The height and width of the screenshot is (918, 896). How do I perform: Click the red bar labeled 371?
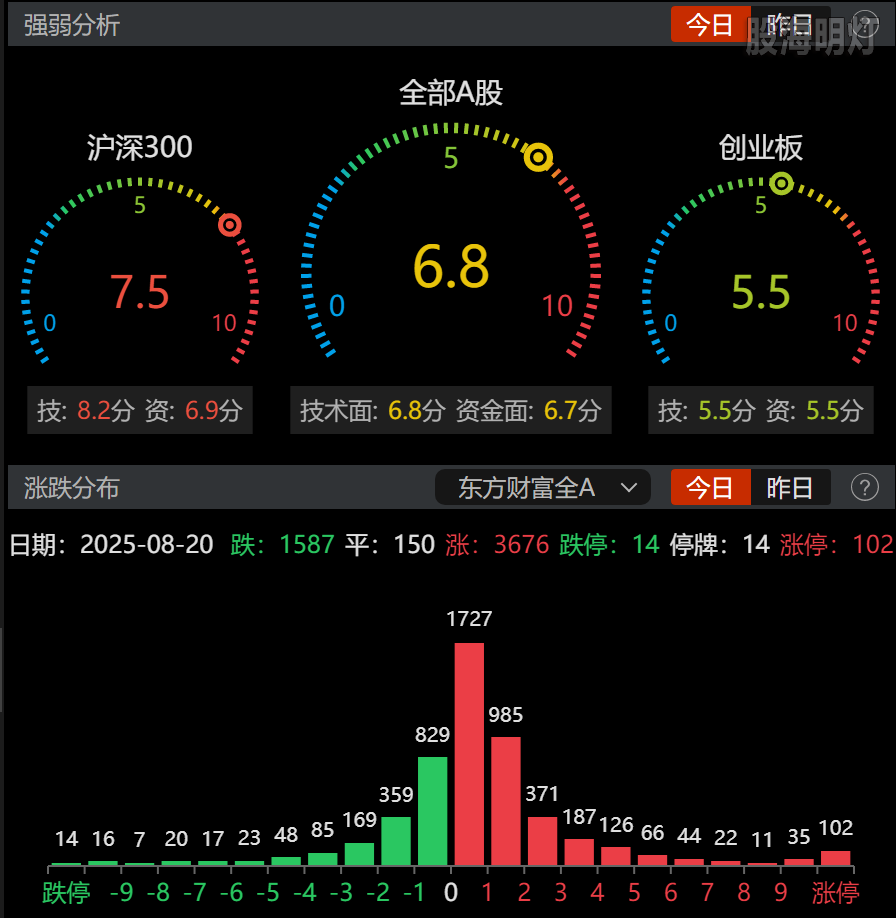click(x=542, y=841)
